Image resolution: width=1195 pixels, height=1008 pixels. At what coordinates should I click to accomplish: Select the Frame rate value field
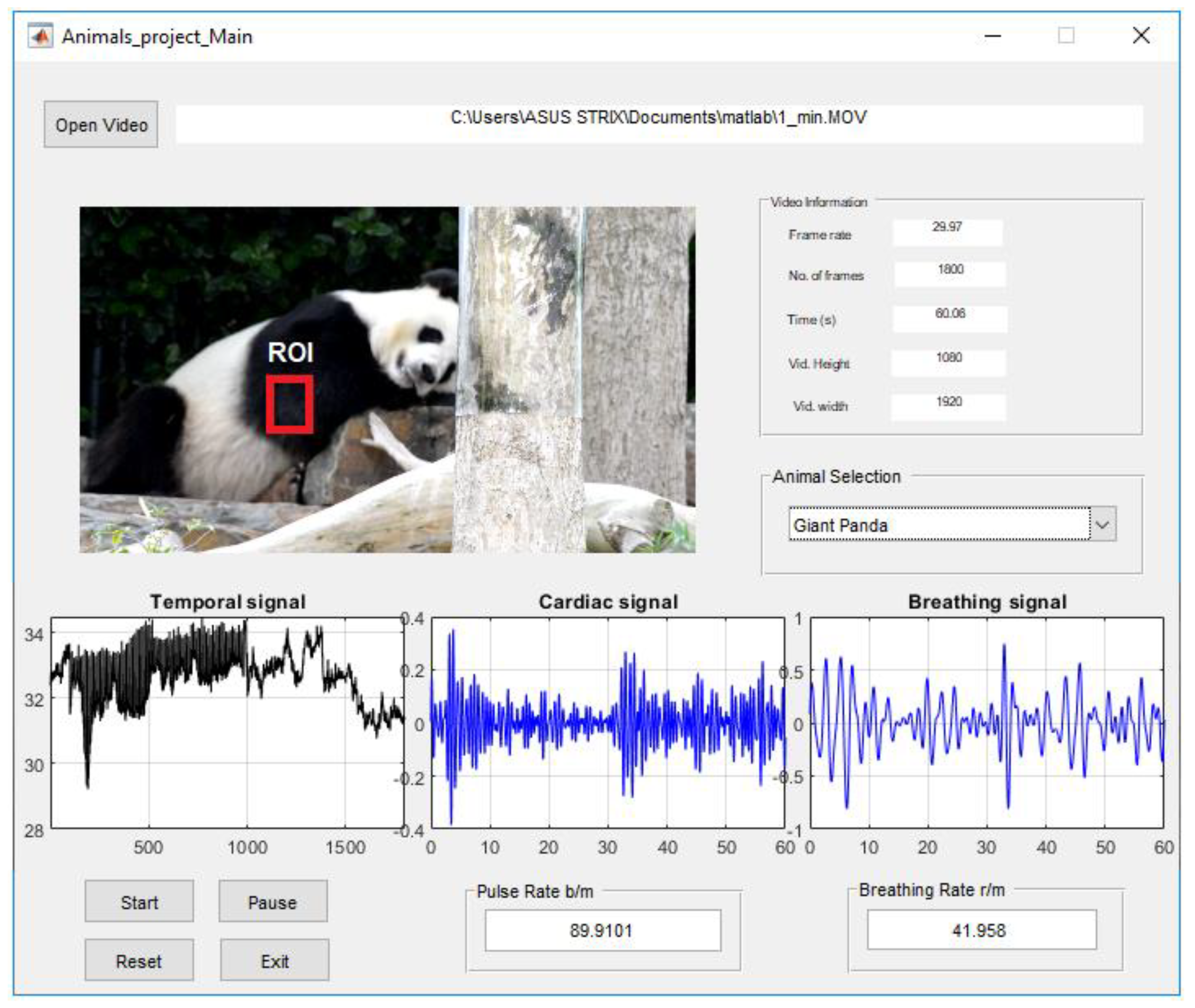pos(947,232)
